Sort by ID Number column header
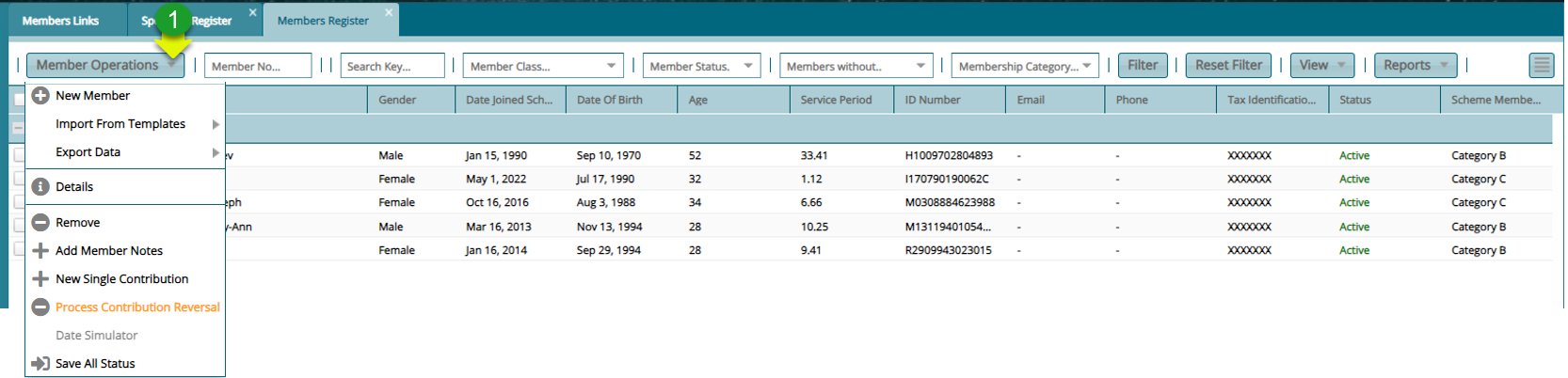This screenshot has width=1568, height=378. click(x=950, y=100)
